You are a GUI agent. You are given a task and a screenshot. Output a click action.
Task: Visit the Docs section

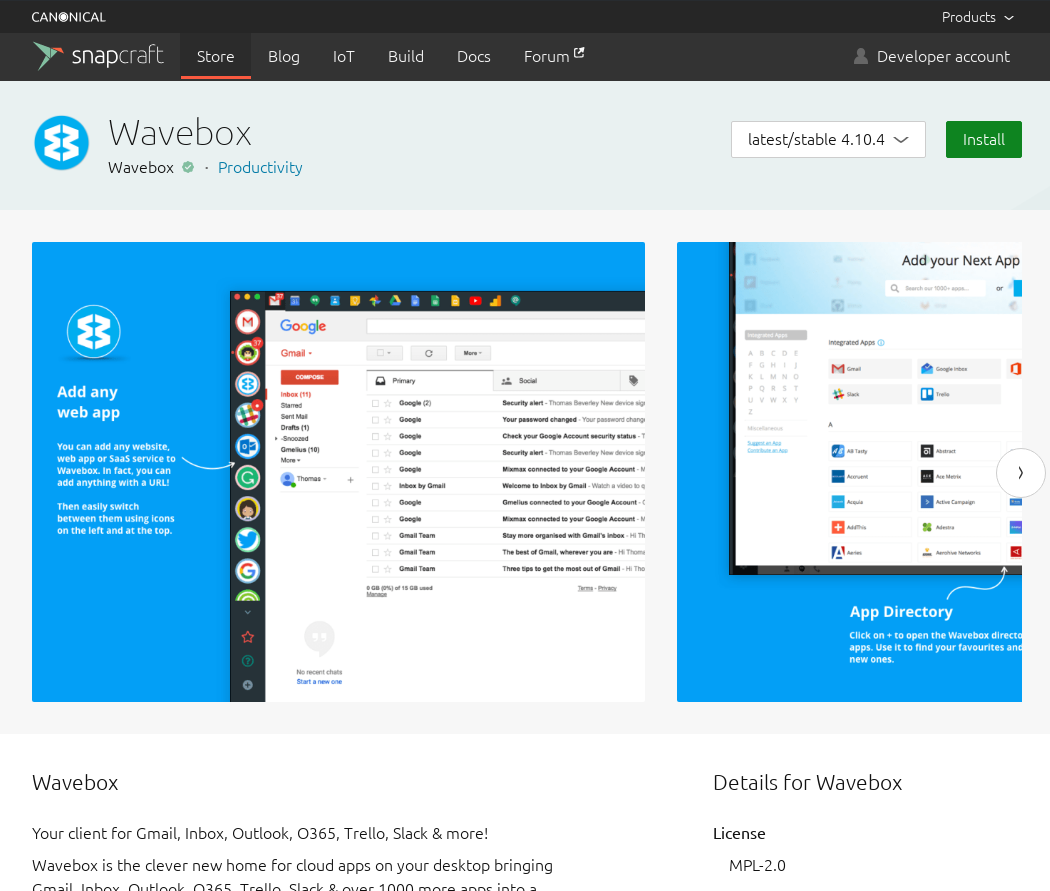pos(473,56)
